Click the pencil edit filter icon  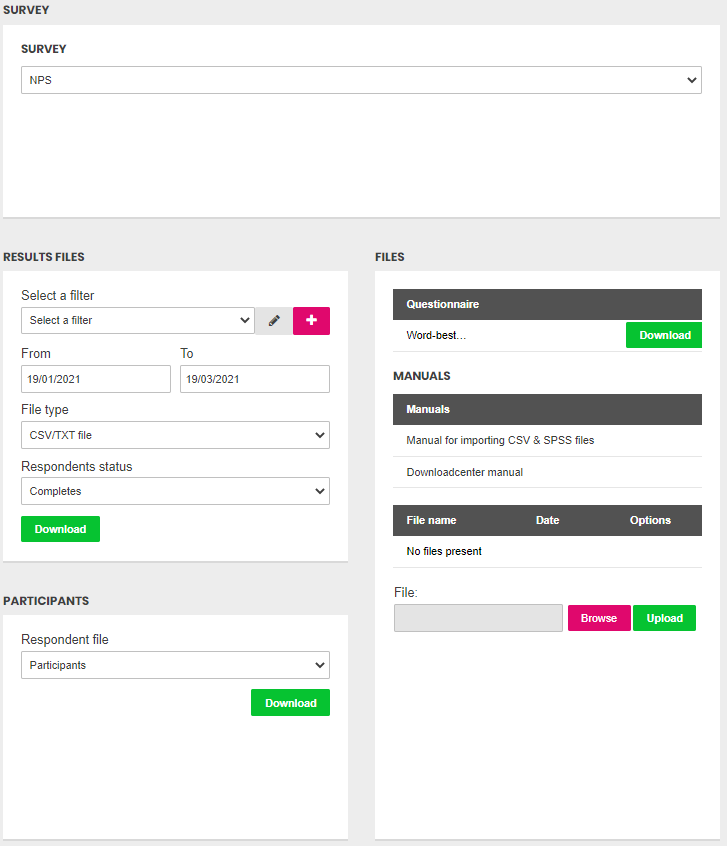point(274,321)
